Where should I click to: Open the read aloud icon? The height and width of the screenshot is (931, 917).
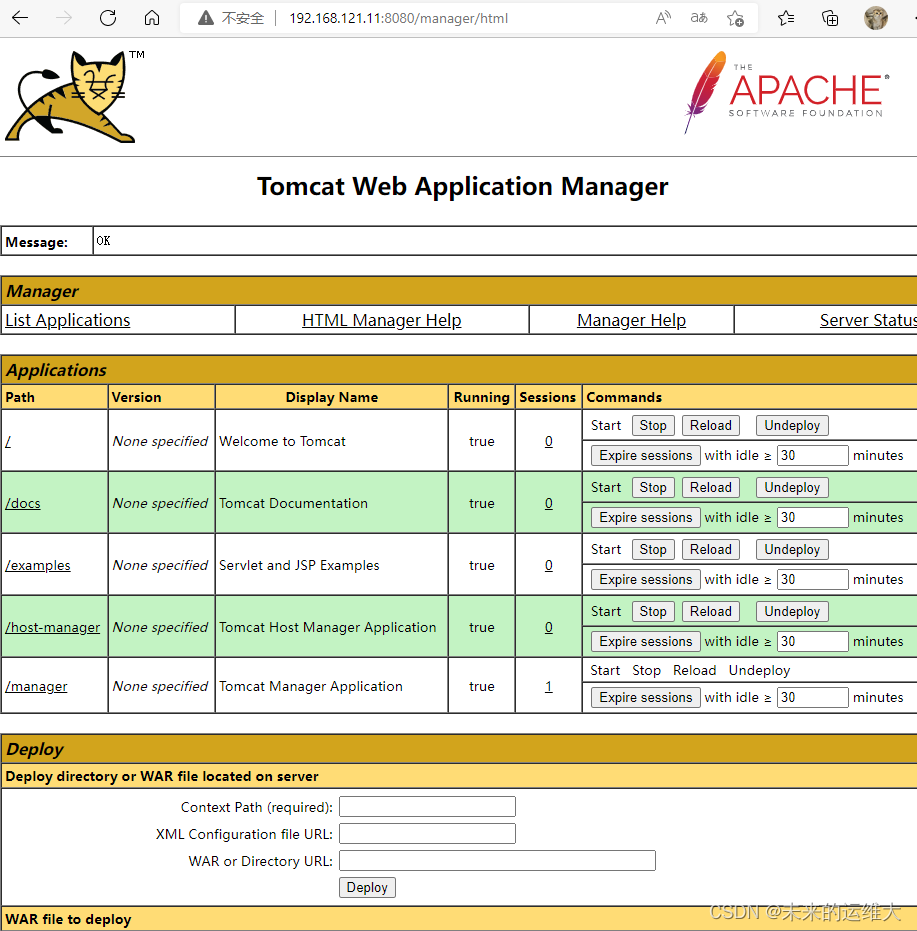click(x=663, y=18)
